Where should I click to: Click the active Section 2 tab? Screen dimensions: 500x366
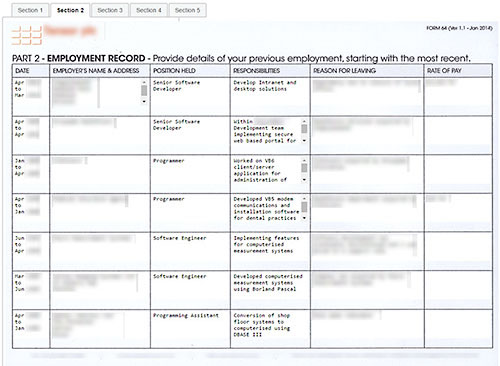pos(70,10)
